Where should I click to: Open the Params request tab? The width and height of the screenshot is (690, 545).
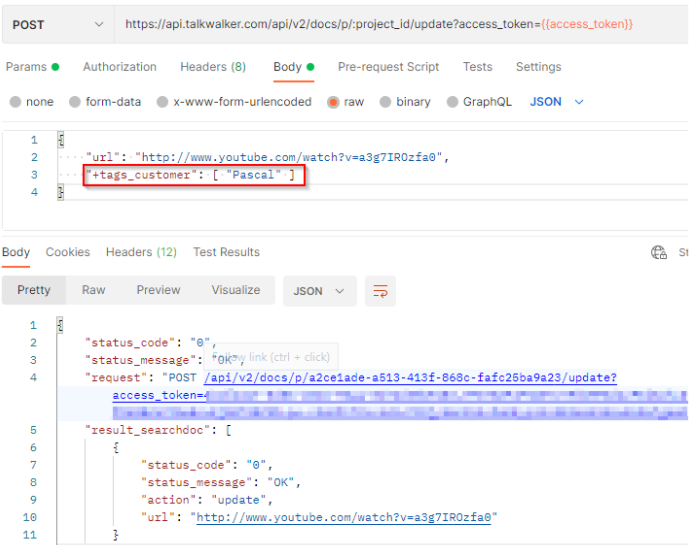pos(32,67)
